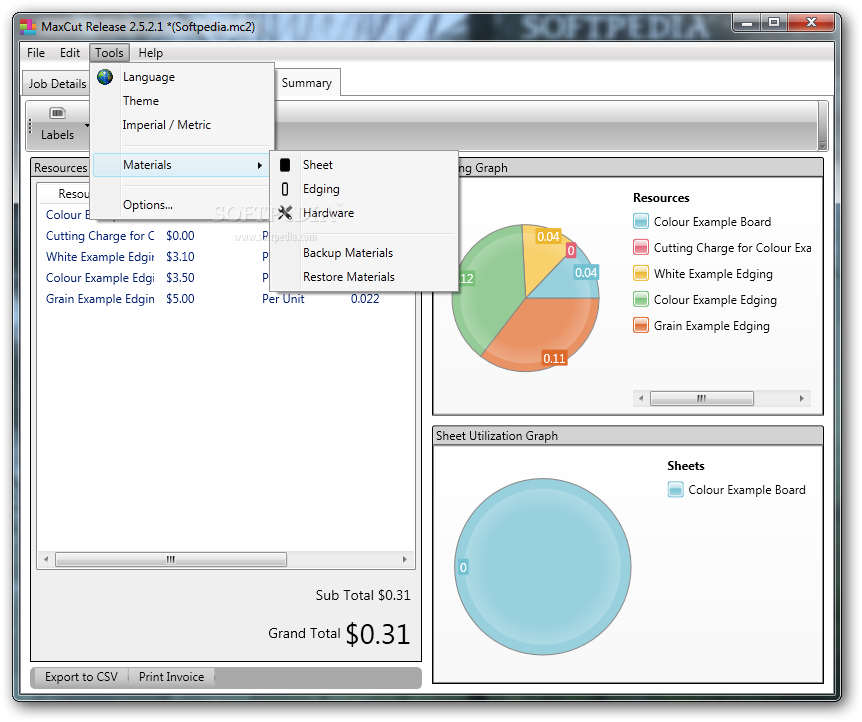This screenshot has height=722, width=862.
Task: Minimize the MaxCut window
Action: coord(747,23)
